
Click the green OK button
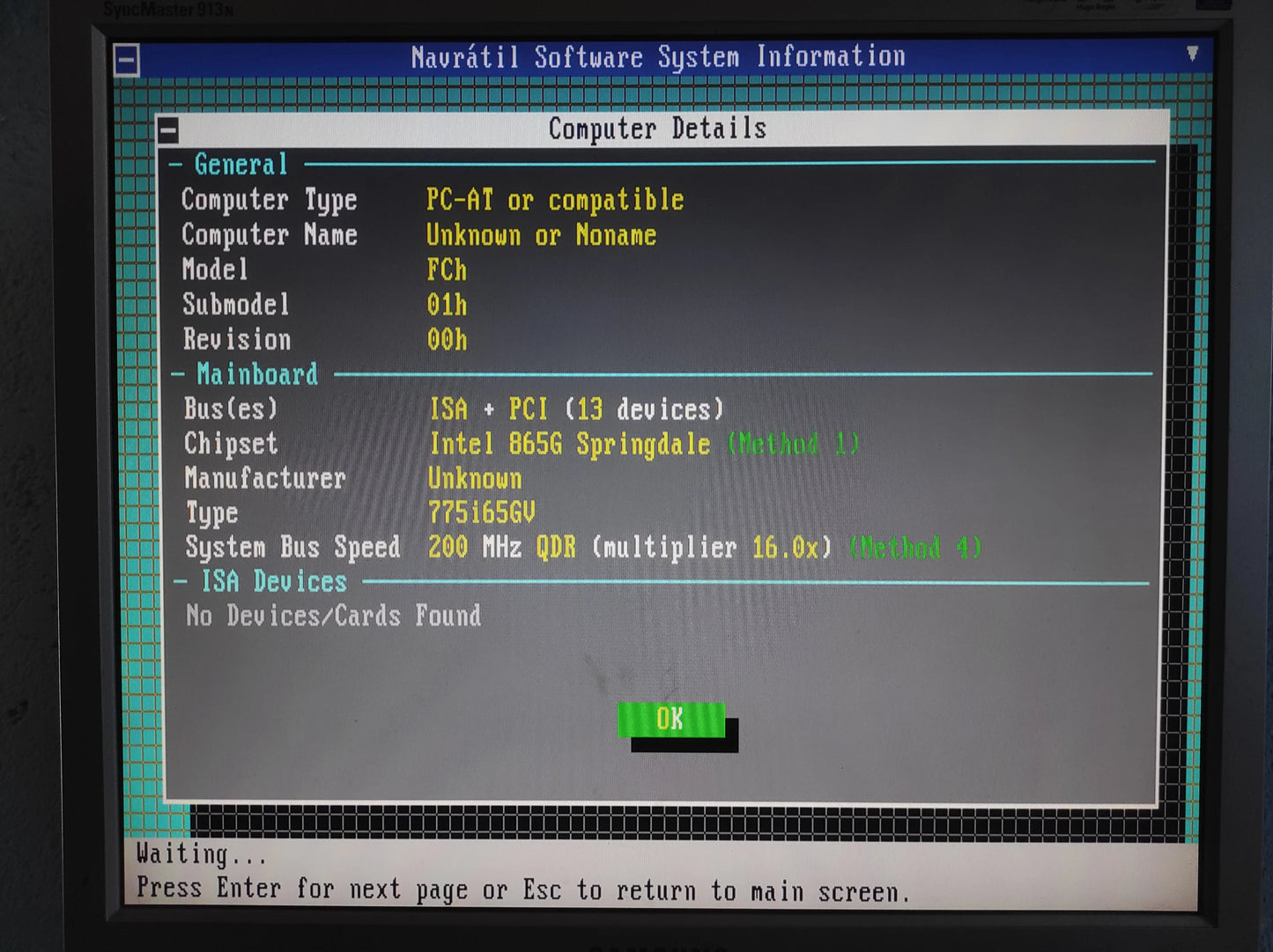click(671, 720)
